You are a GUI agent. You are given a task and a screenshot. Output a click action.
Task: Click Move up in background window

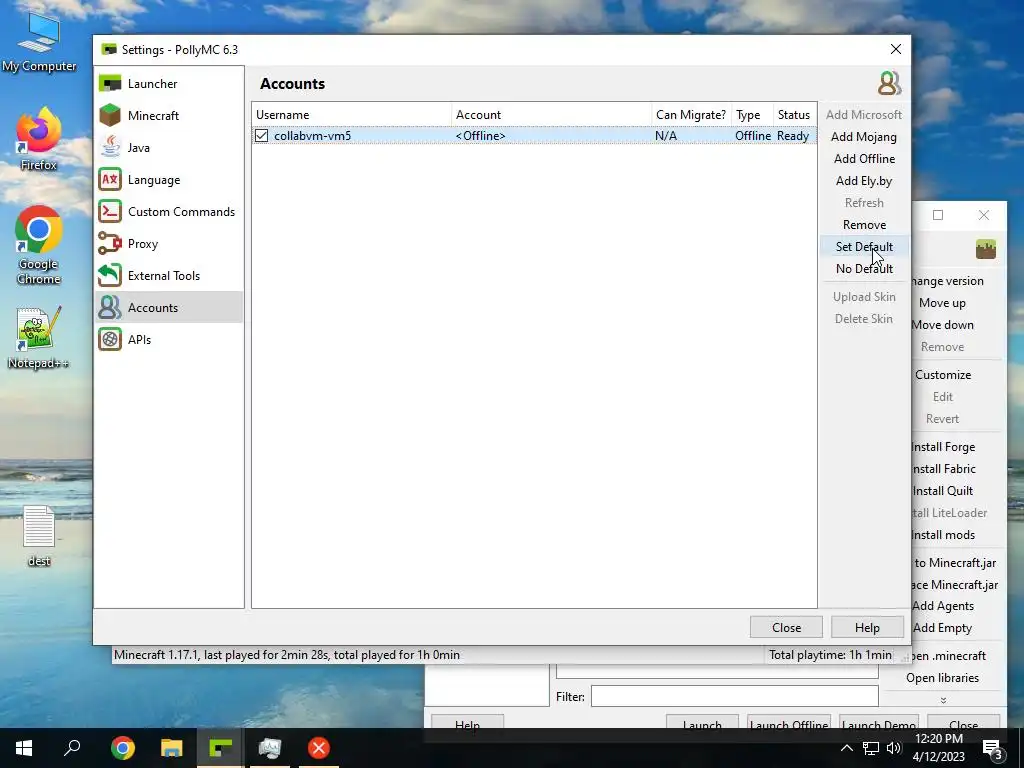coord(942,303)
